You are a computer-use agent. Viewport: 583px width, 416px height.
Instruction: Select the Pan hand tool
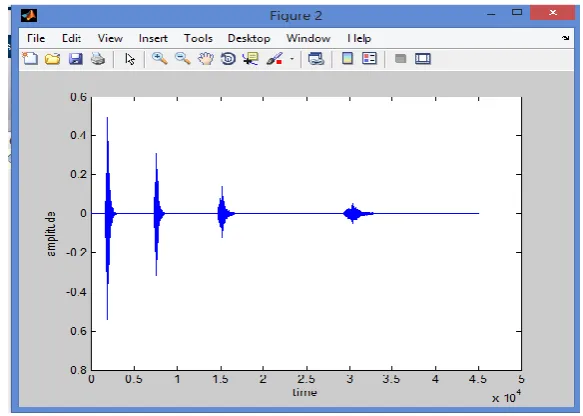click(x=206, y=59)
